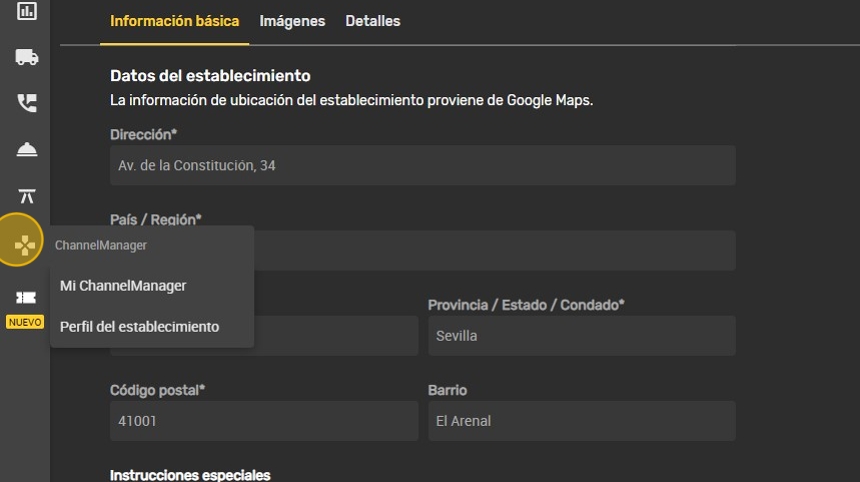Switch to the Información básica tab
Image resolution: width=860 pixels, height=482 pixels.
point(174,21)
